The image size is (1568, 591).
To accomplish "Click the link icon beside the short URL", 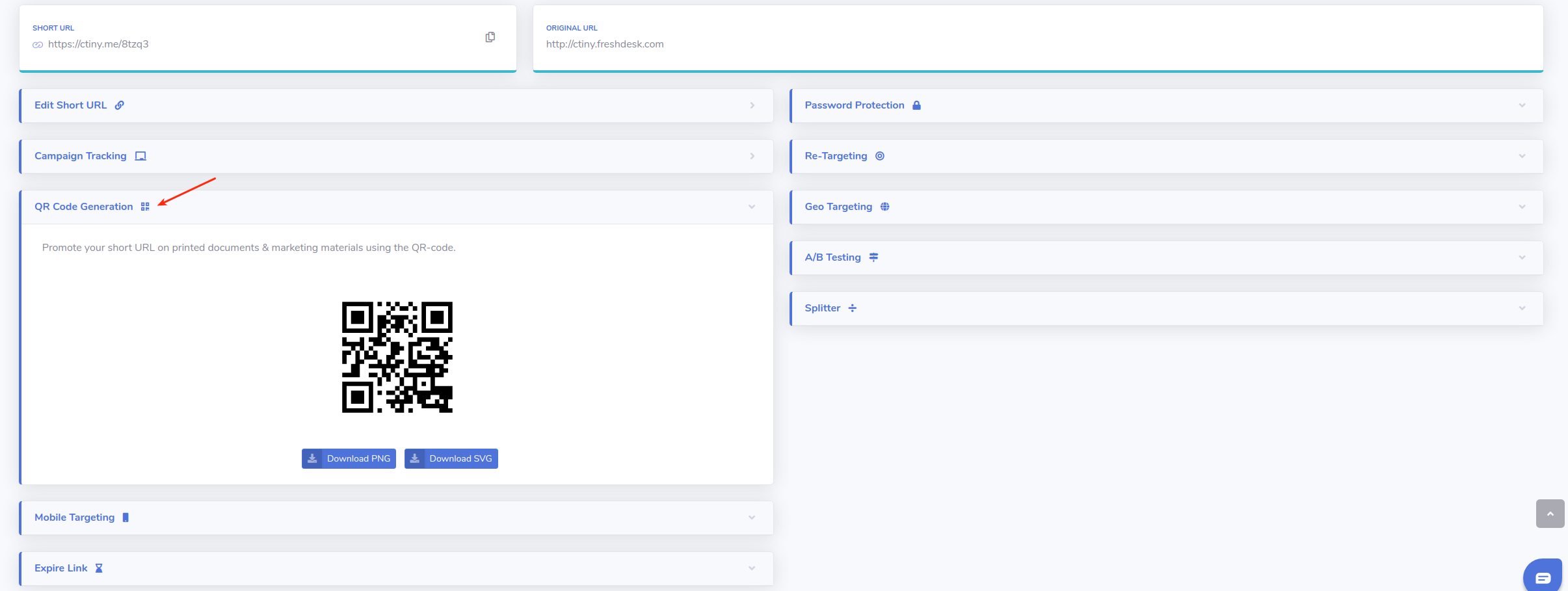I will coord(38,45).
